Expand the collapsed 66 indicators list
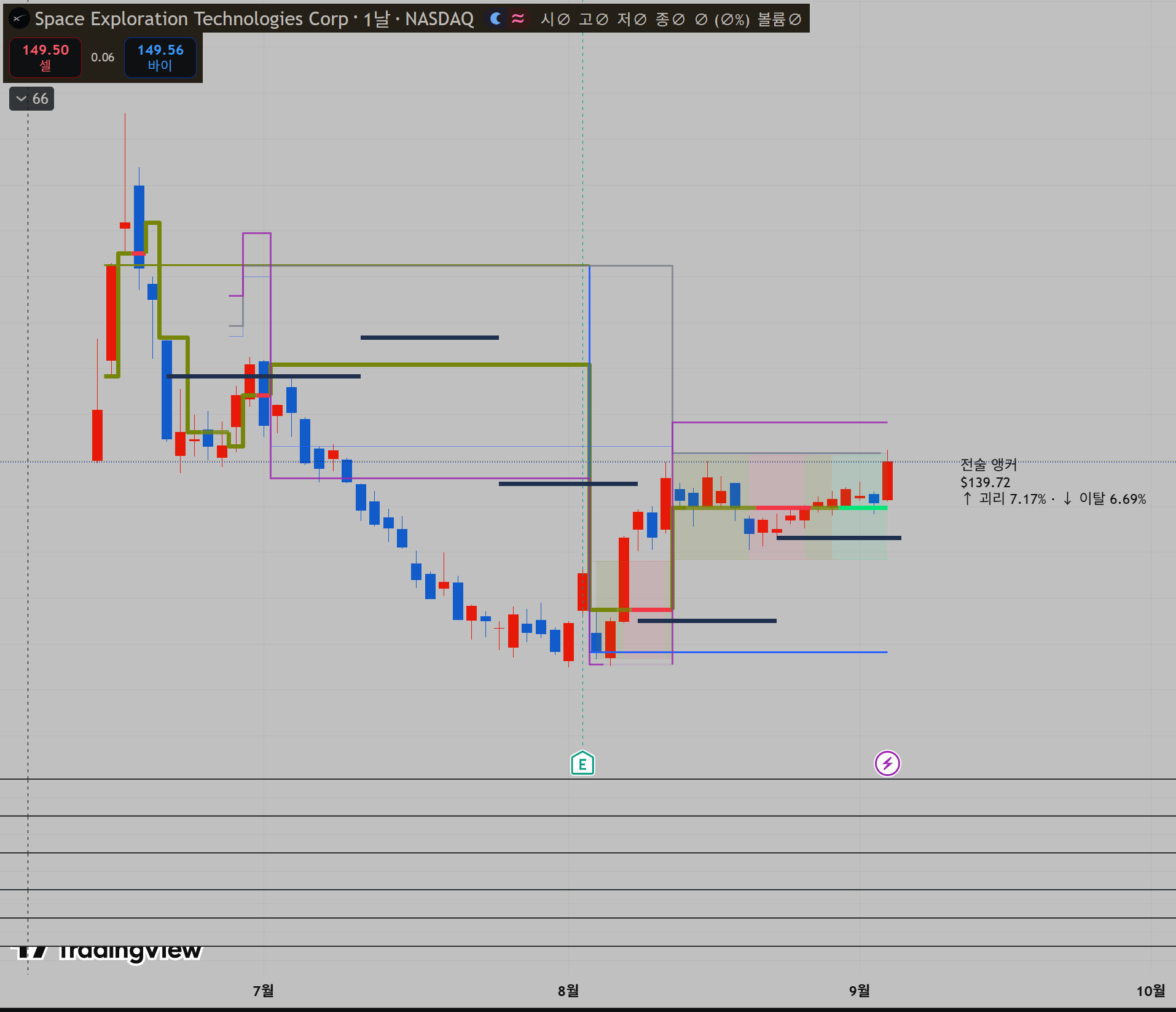 [x=32, y=98]
